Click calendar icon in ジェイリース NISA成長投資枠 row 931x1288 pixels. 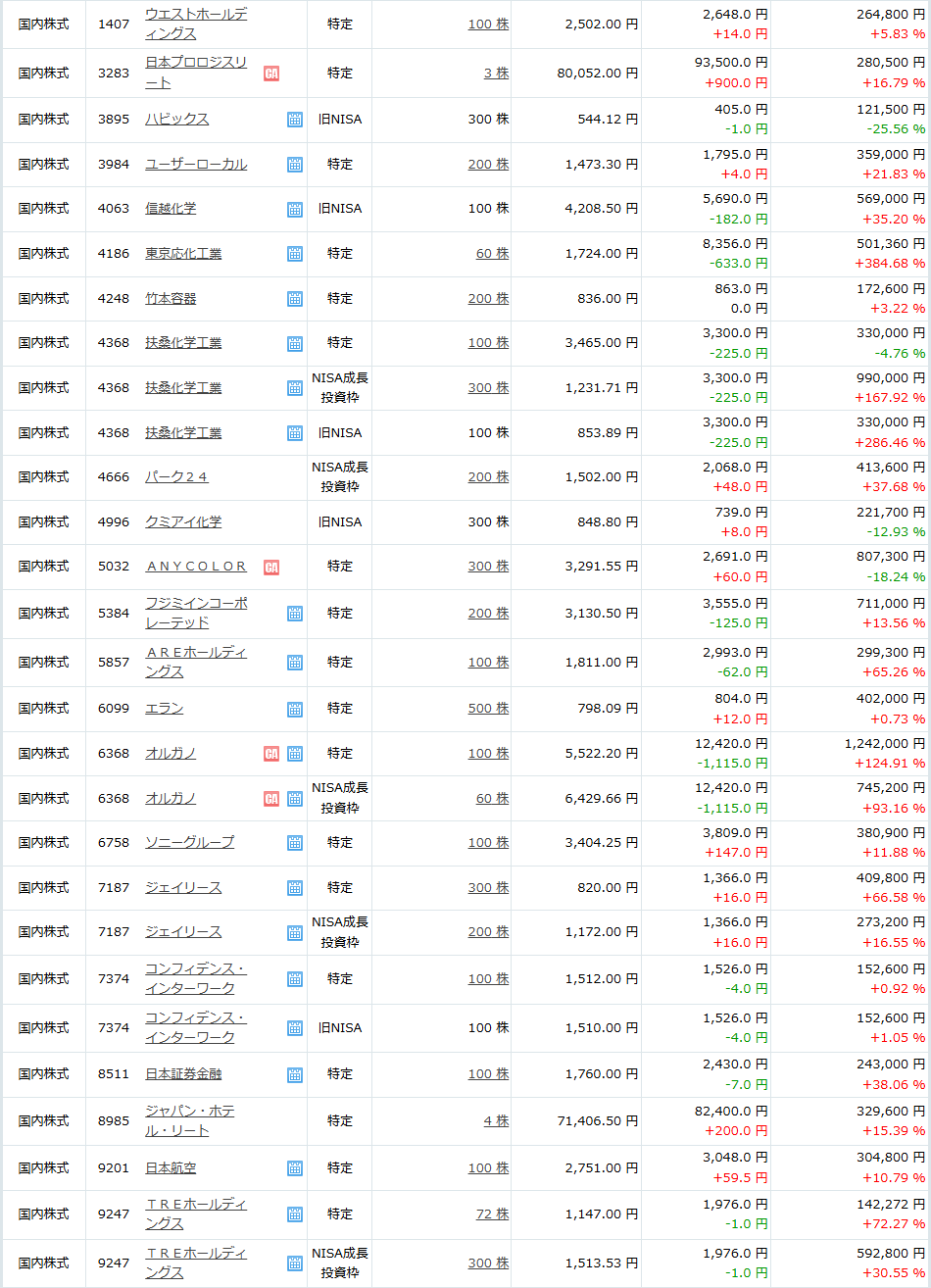tap(295, 932)
